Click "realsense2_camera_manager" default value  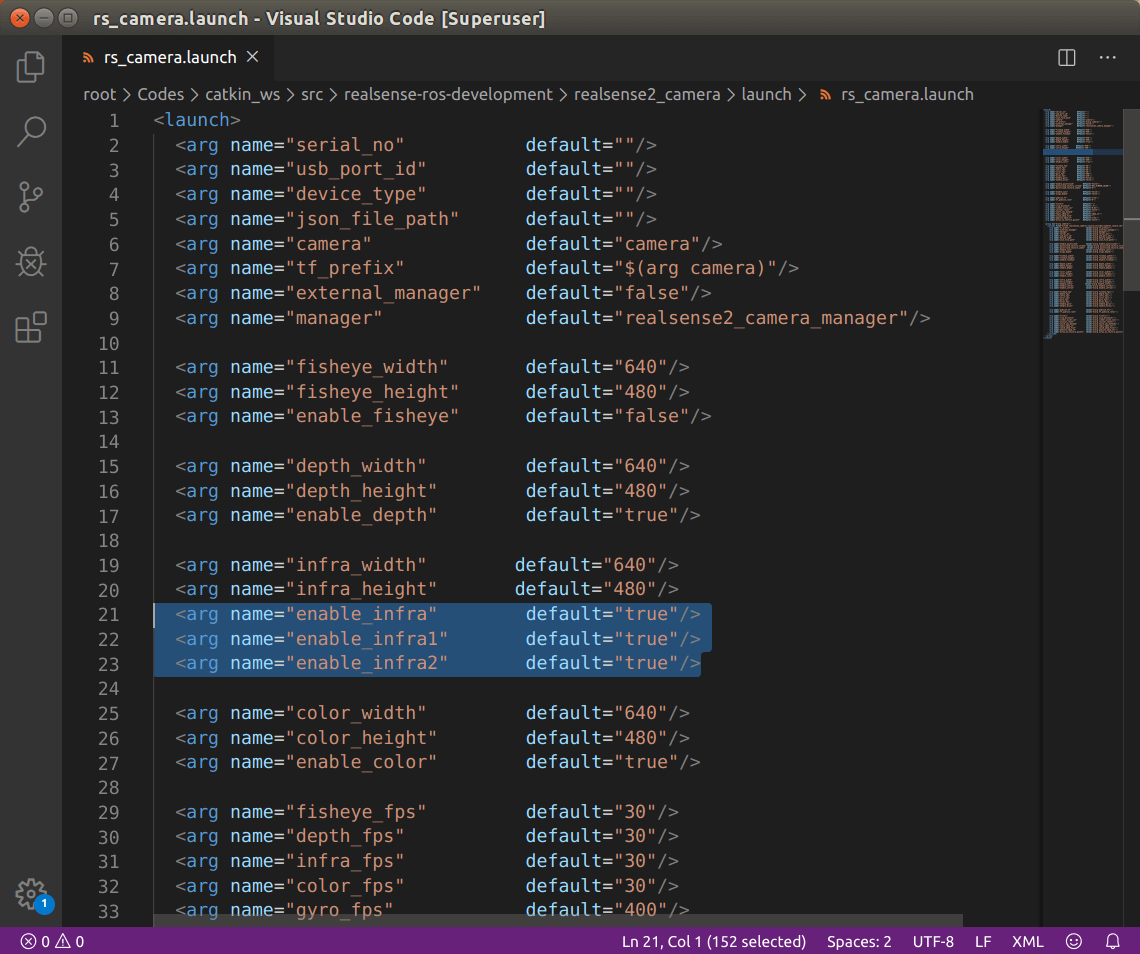click(760, 318)
